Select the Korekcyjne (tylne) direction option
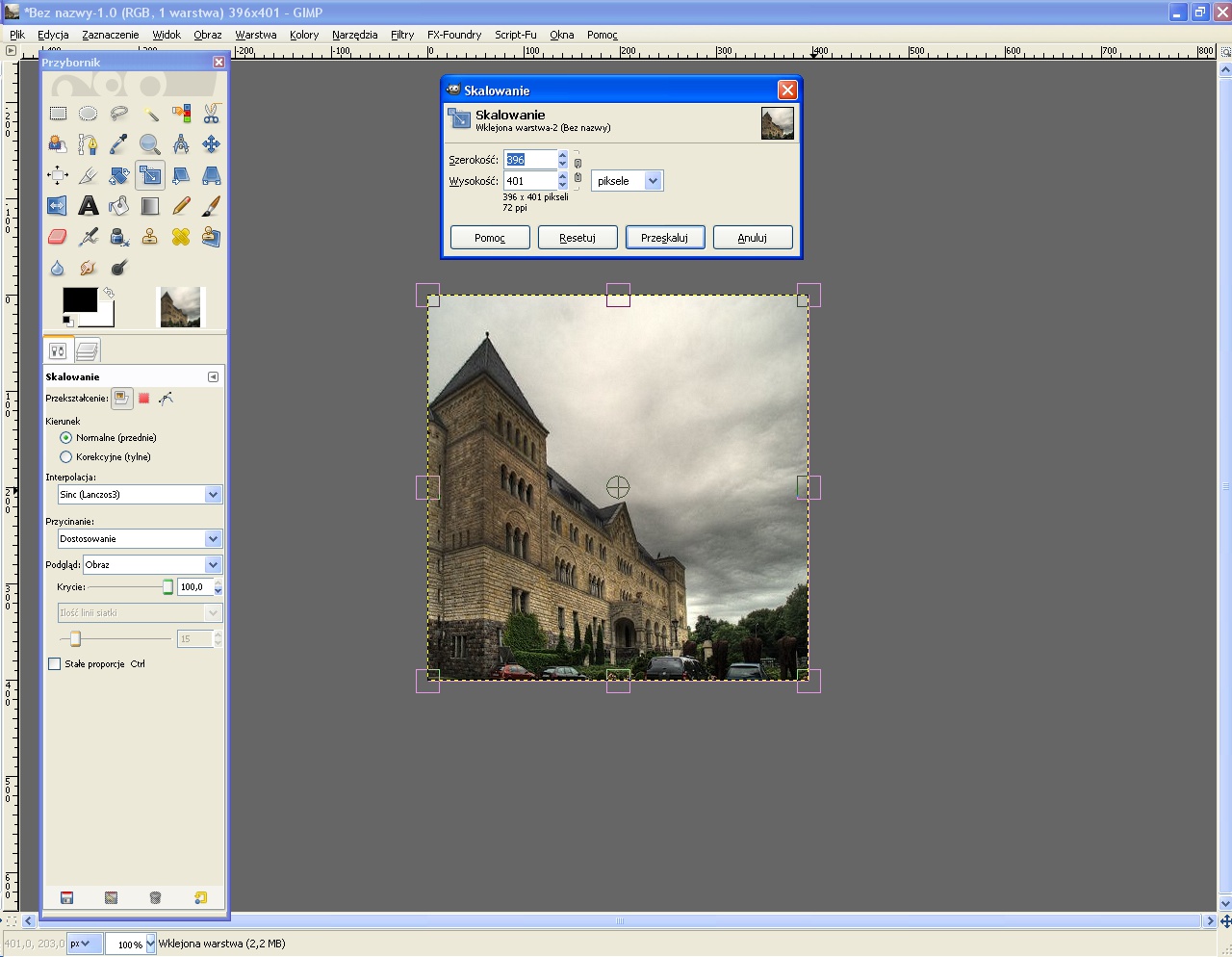This screenshot has height=957, width=1232. tap(66, 457)
